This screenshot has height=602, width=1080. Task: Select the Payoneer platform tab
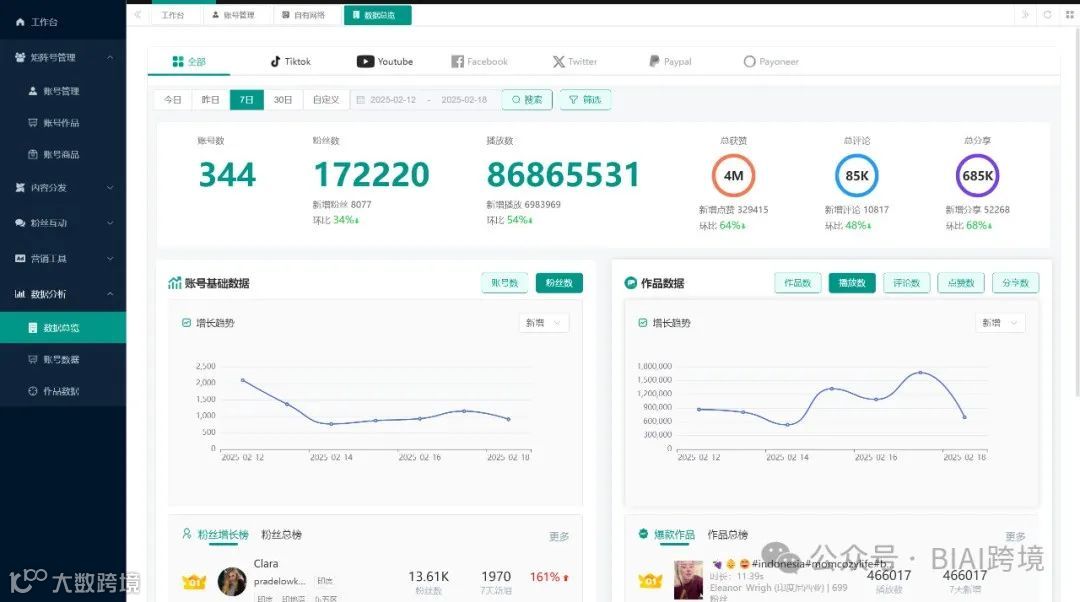771,61
